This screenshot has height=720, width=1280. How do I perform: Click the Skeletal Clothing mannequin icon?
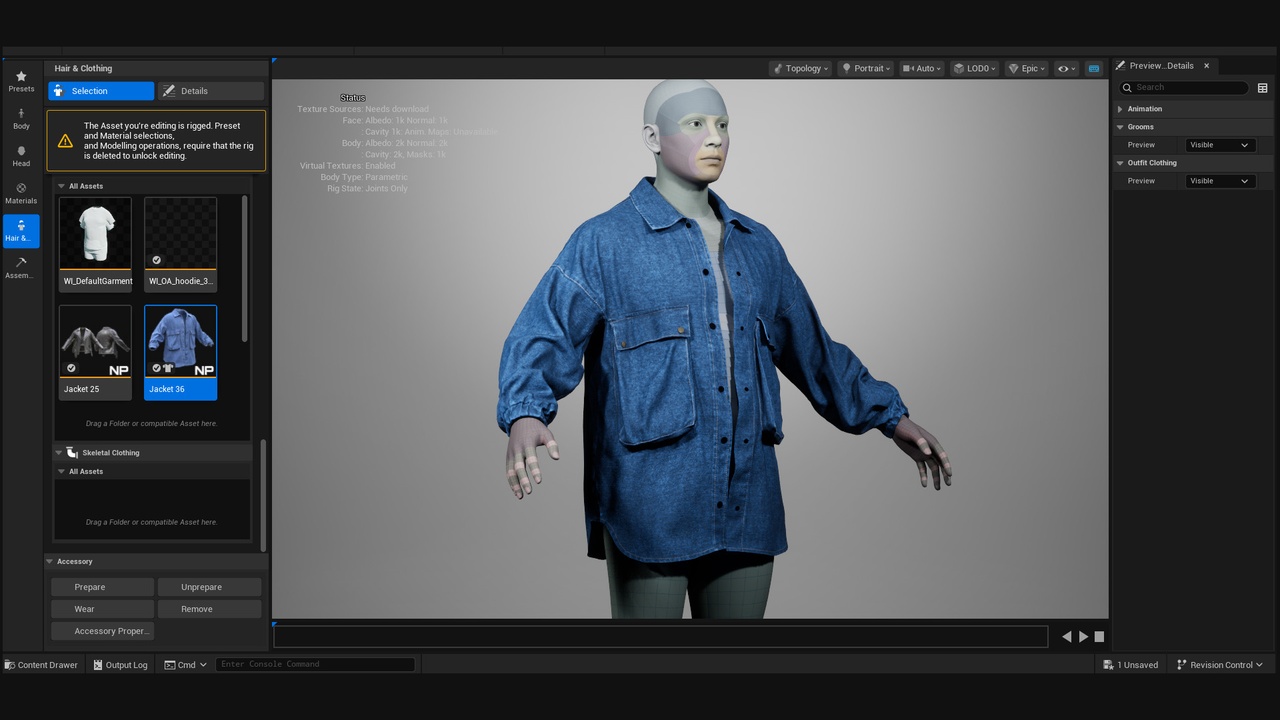[72, 453]
